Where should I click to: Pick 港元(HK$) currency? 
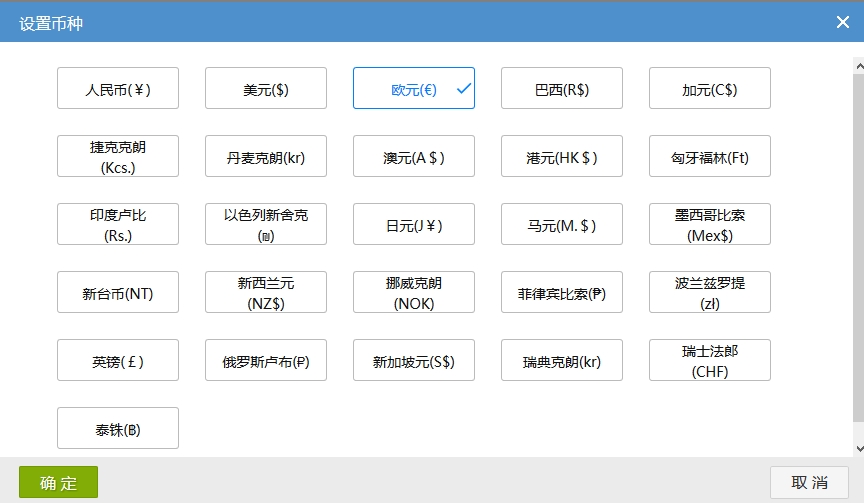coord(561,156)
